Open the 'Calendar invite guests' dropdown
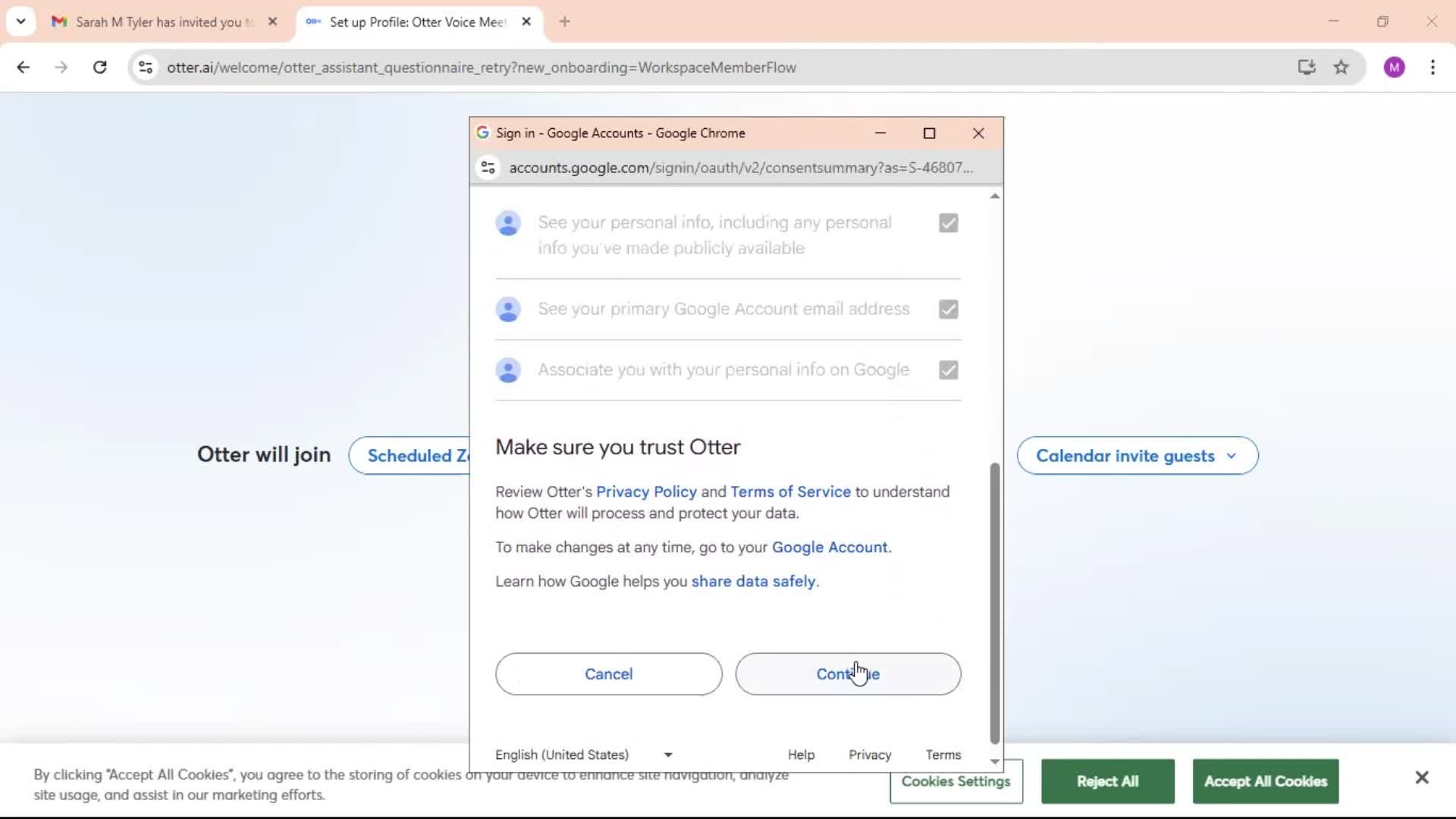 [x=1137, y=456]
